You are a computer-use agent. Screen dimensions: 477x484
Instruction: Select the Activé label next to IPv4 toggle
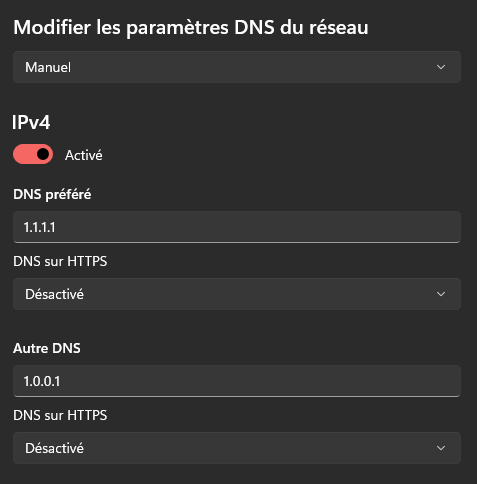coord(84,155)
